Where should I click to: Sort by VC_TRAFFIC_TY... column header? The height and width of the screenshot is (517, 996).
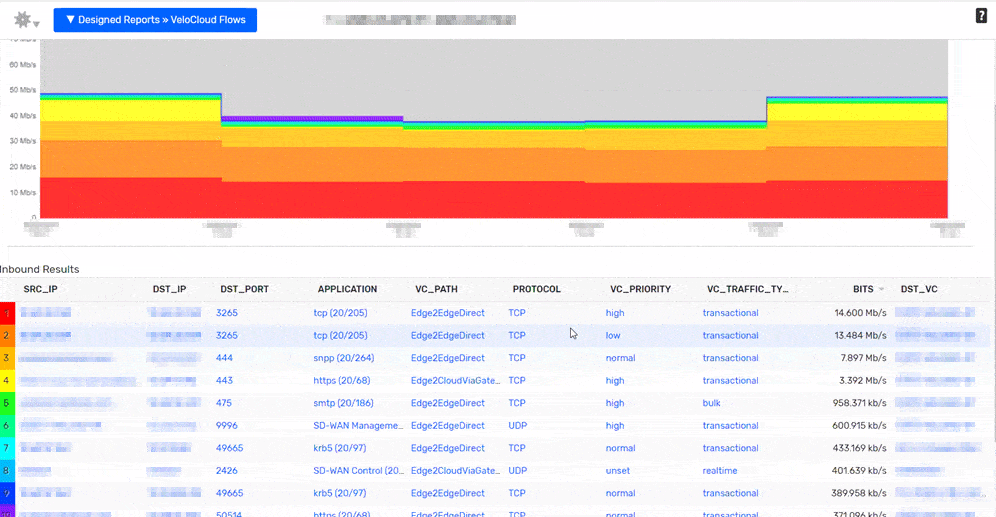[x=748, y=289]
